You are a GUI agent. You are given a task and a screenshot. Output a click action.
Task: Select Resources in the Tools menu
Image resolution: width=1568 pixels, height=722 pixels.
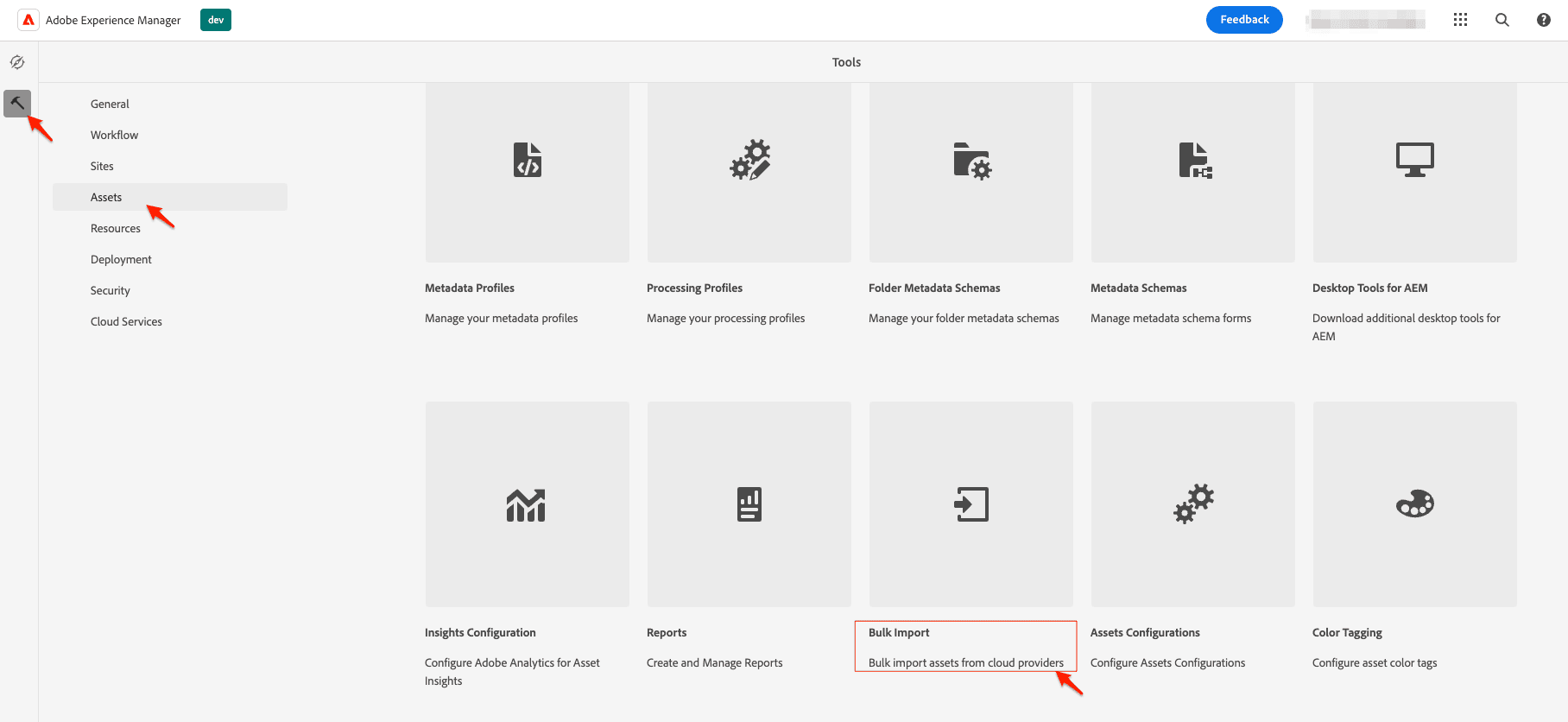(170, 228)
